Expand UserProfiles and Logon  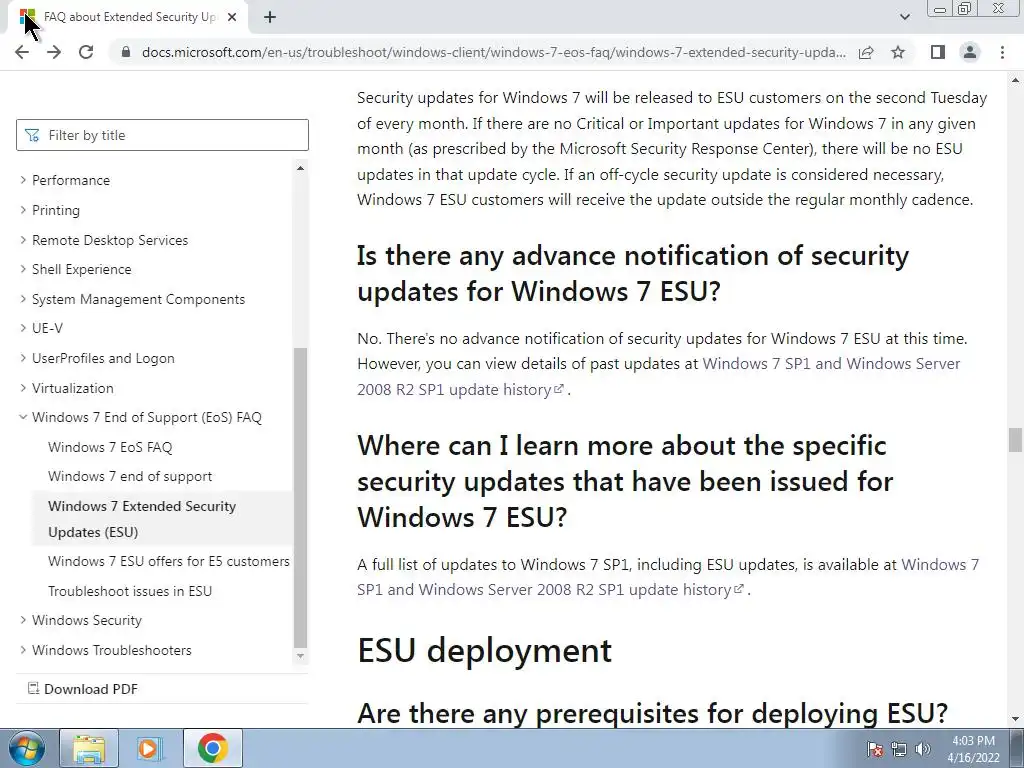(97, 358)
